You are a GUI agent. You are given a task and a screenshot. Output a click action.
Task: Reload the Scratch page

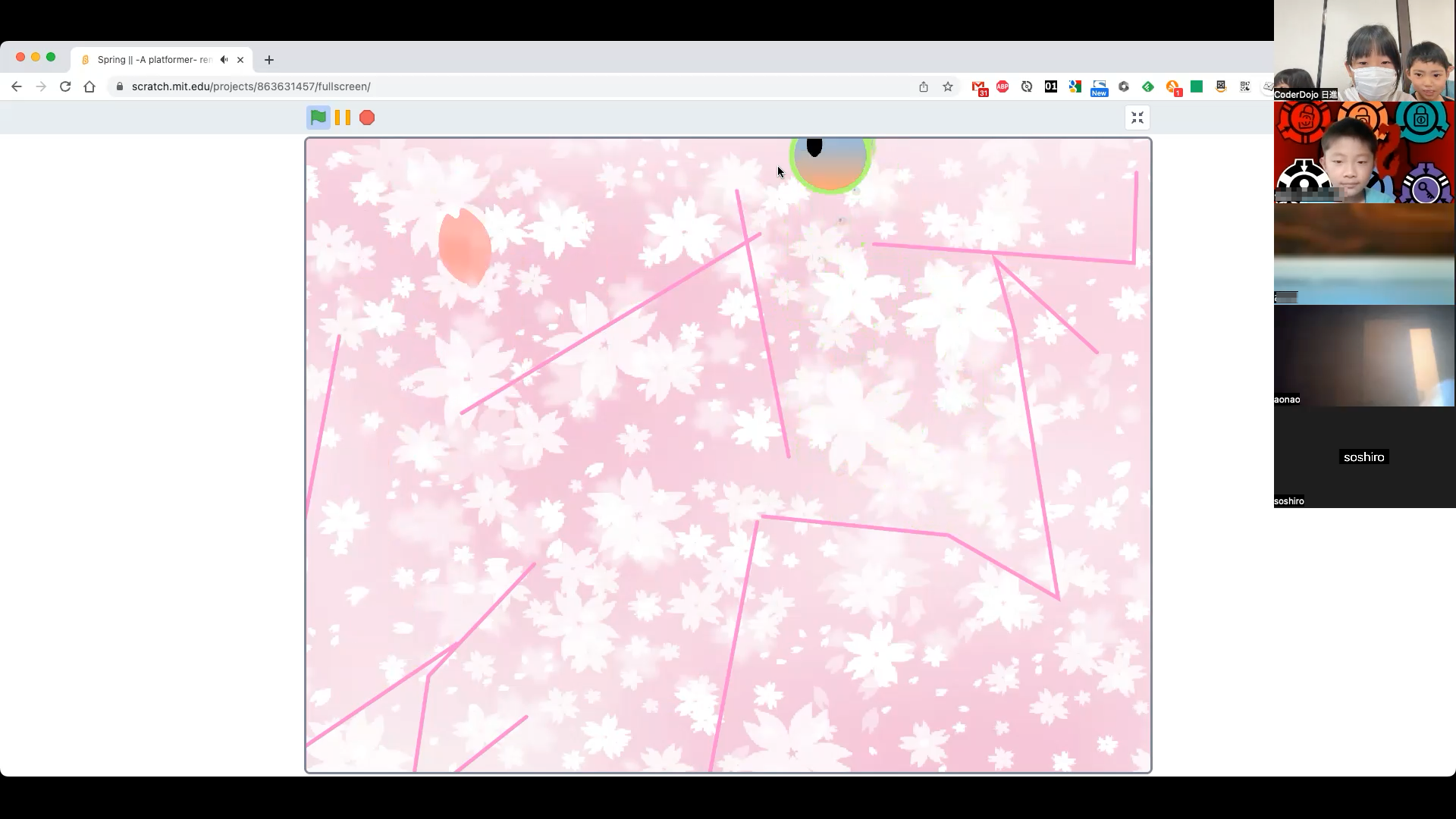tap(65, 86)
